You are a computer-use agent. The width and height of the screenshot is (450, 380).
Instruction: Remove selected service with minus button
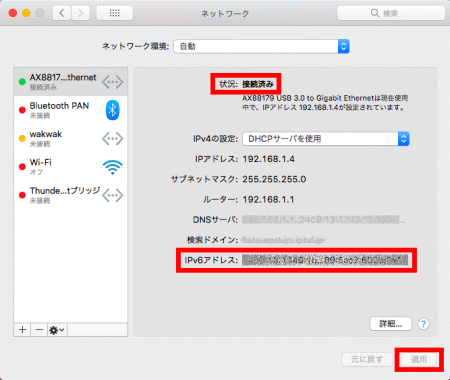(39, 330)
